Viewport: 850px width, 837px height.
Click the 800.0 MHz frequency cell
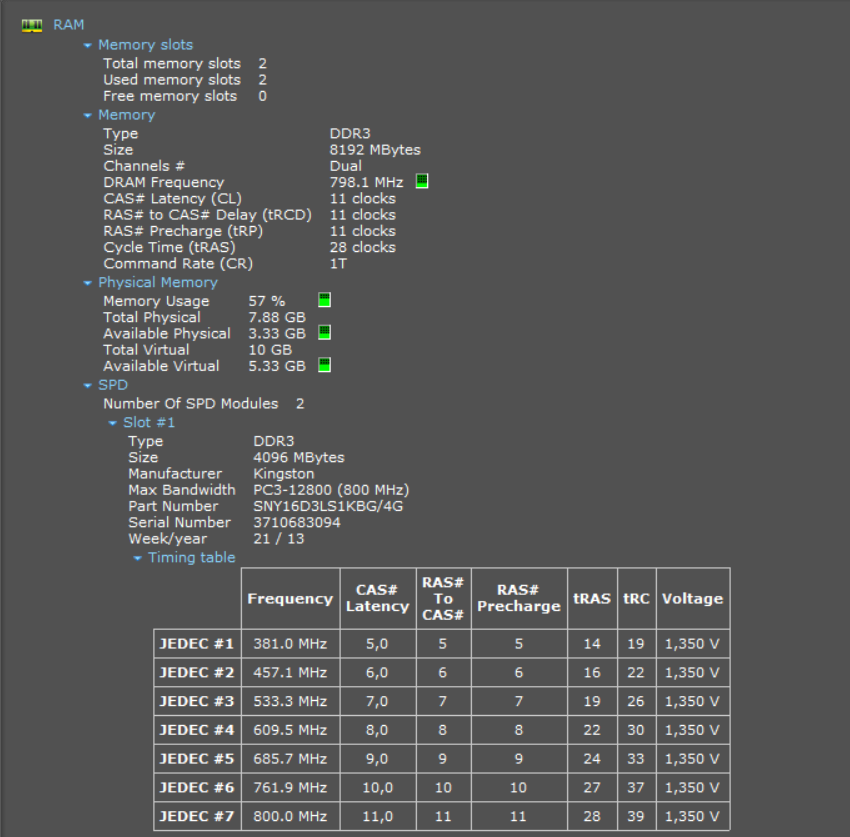tap(291, 816)
